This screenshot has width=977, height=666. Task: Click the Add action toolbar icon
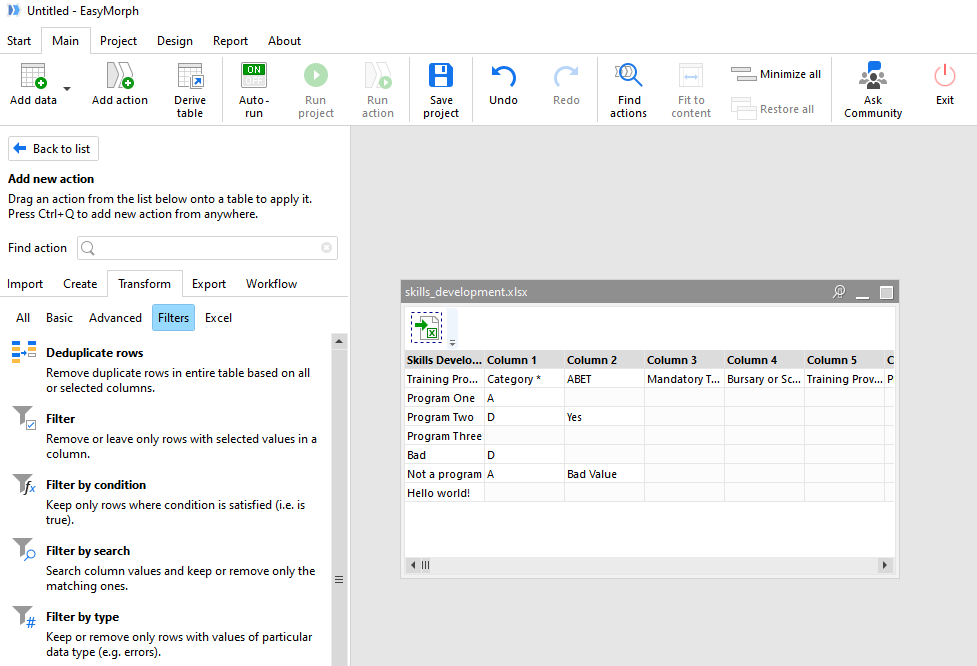pyautogui.click(x=120, y=76)
